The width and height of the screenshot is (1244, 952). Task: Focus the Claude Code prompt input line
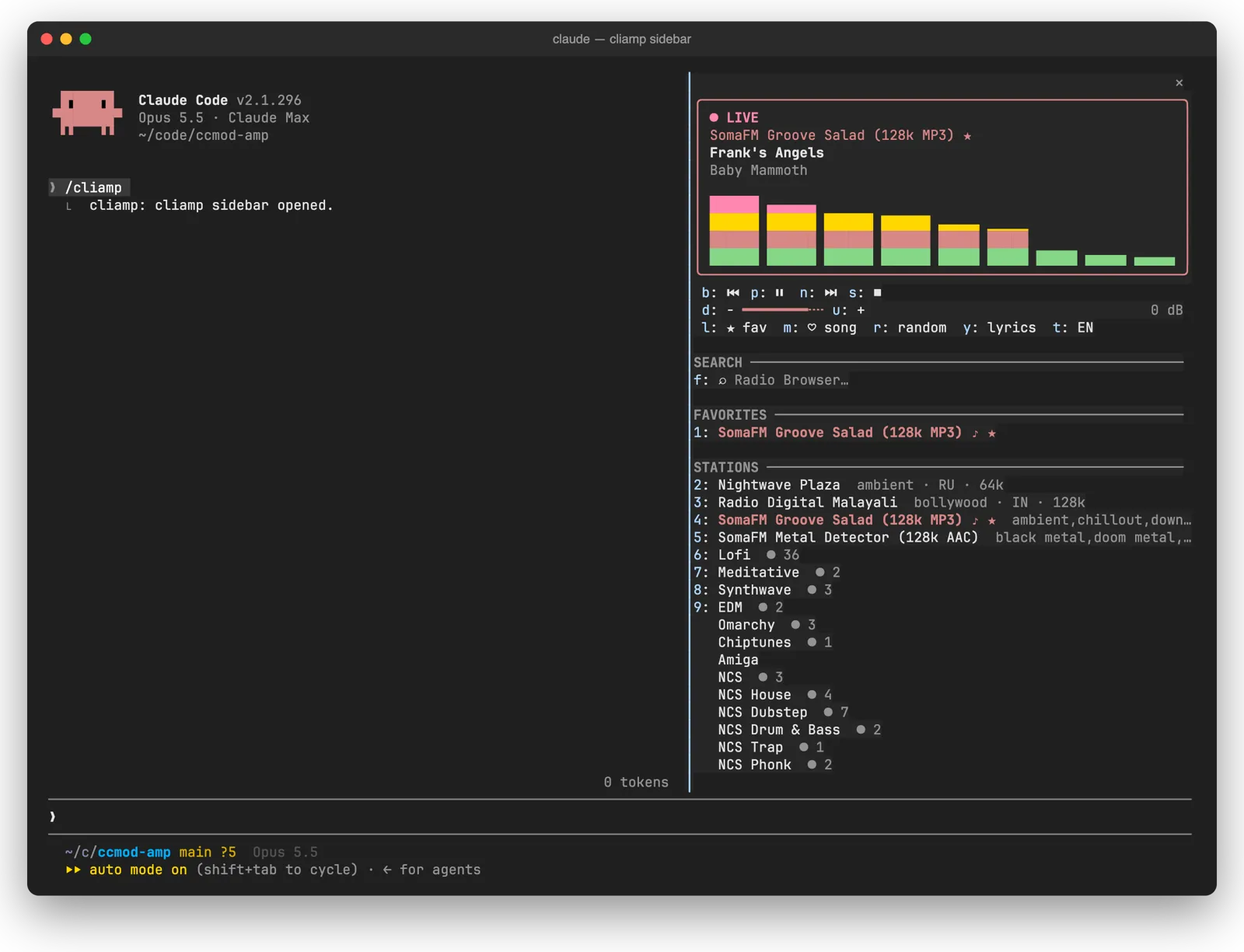tap(620, 817)
